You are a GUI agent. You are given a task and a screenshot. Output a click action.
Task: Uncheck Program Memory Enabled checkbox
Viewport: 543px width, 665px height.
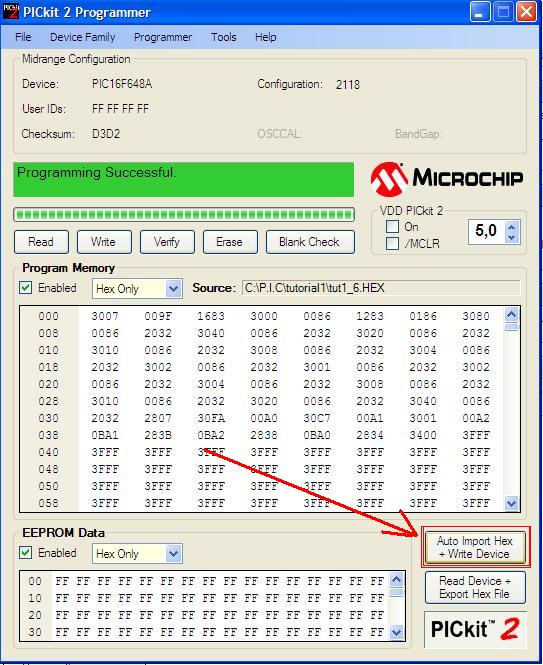click(x=25, y=288)
